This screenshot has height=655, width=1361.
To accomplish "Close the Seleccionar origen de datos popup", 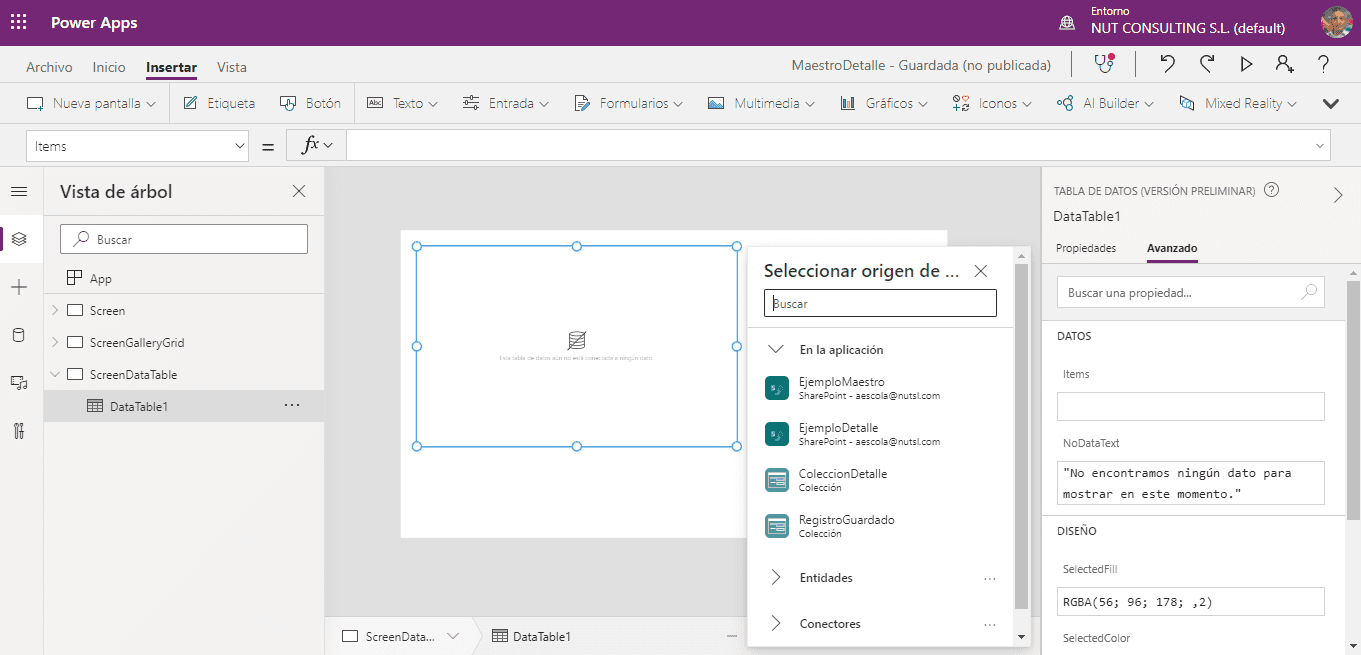I will [981, 271].
